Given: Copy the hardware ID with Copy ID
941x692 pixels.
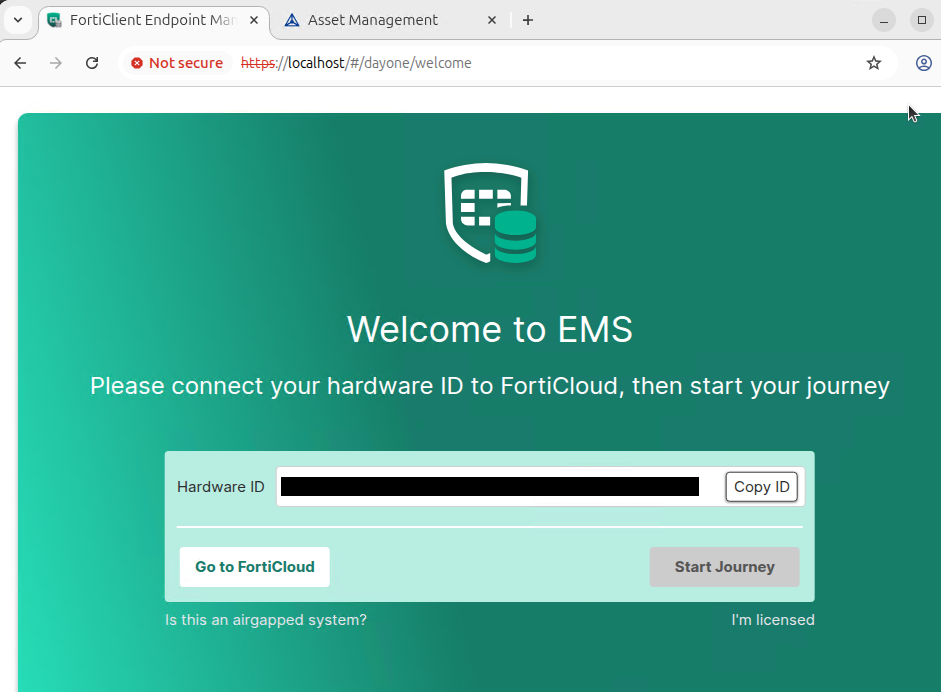Looking at the screenshot, I should [762, 487].
